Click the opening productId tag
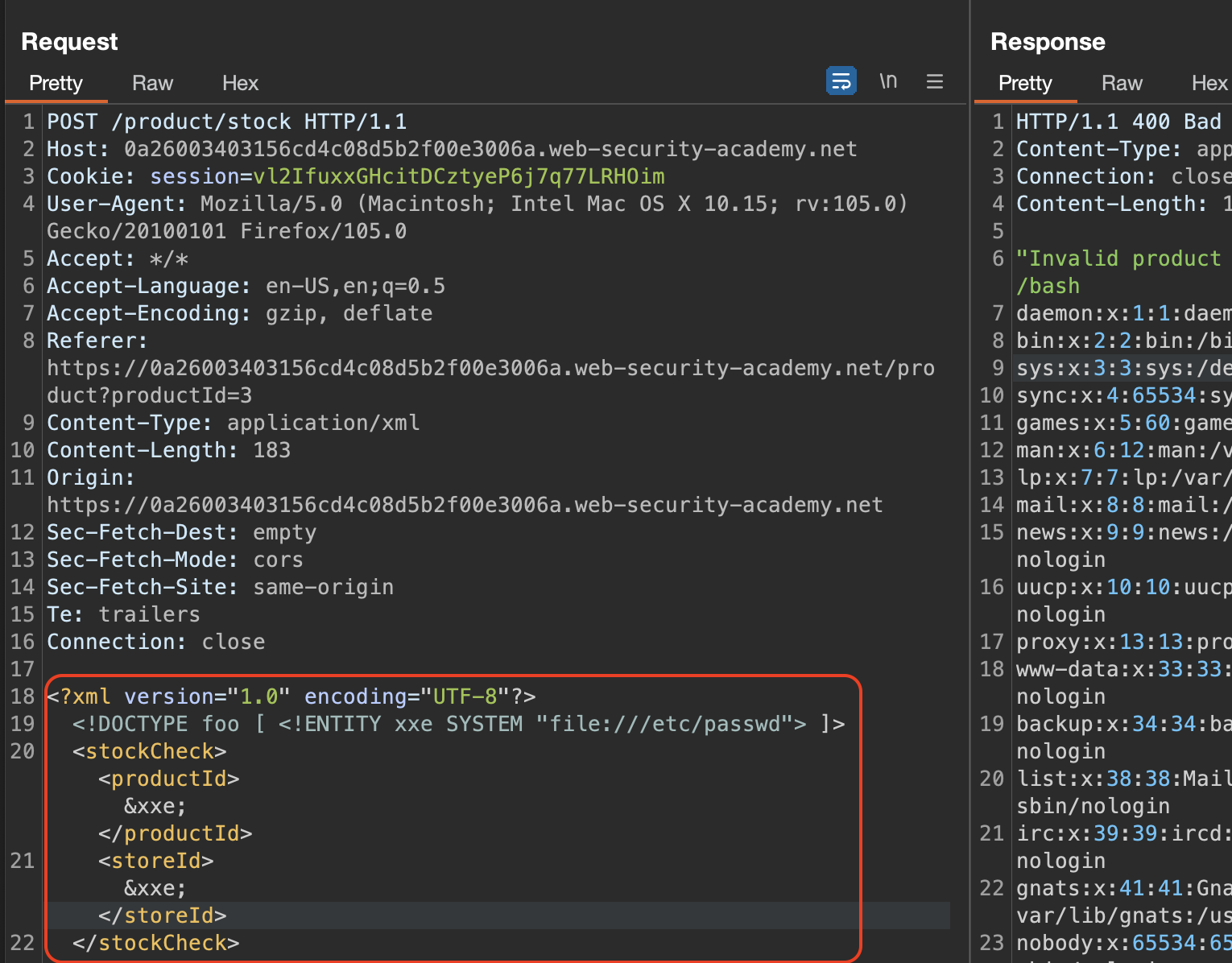Viewport: 1232px width, 963px height. [x=169, y=779]
